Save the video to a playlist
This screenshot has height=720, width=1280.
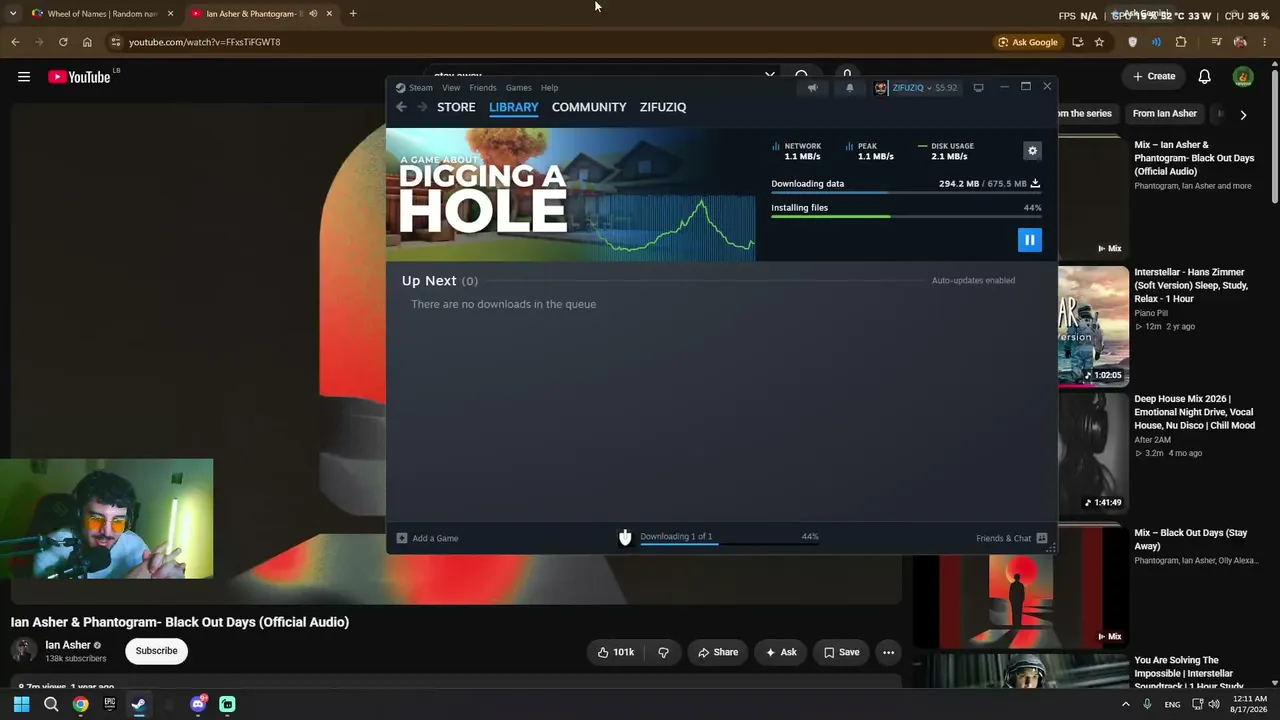pyautogui.click(x=841, y=652)
